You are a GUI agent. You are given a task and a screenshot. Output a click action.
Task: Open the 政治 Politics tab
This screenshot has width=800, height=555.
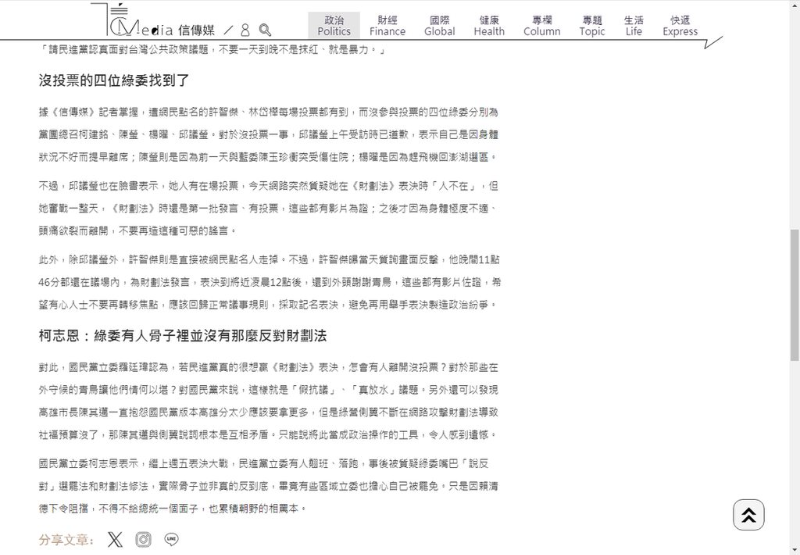click(334, 25)
